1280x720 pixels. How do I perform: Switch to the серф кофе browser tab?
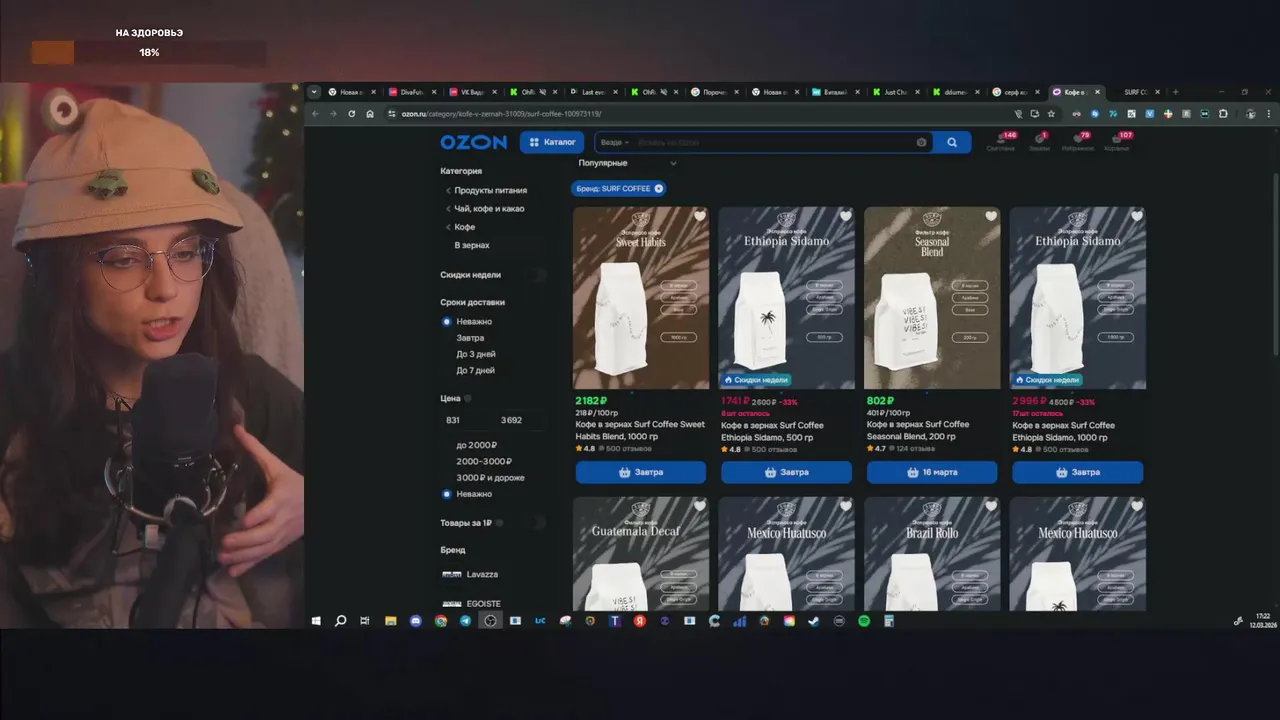coord(1016,92)
